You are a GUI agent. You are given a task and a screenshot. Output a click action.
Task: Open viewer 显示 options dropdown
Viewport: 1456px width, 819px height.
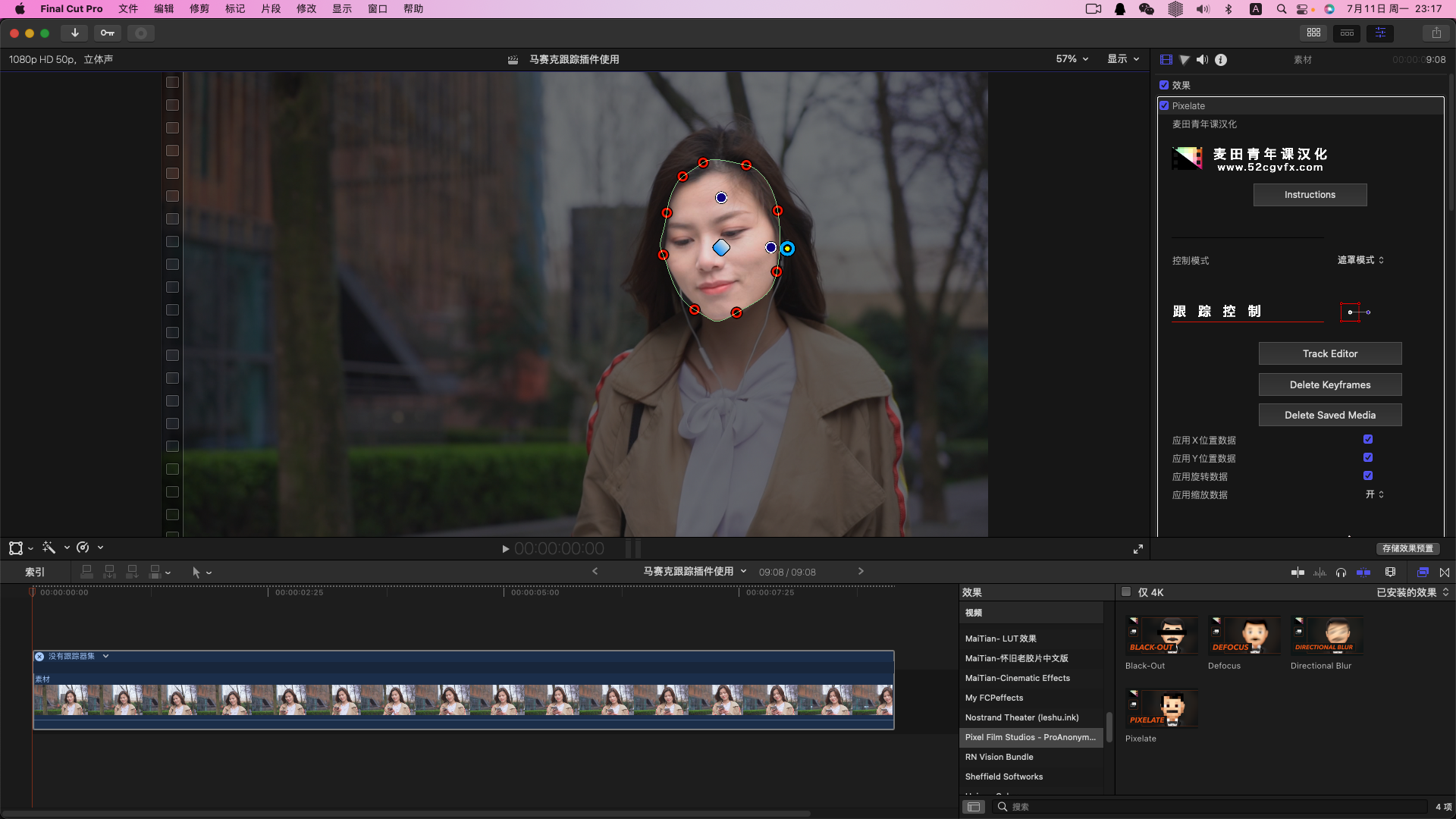tap(1123, 58)
